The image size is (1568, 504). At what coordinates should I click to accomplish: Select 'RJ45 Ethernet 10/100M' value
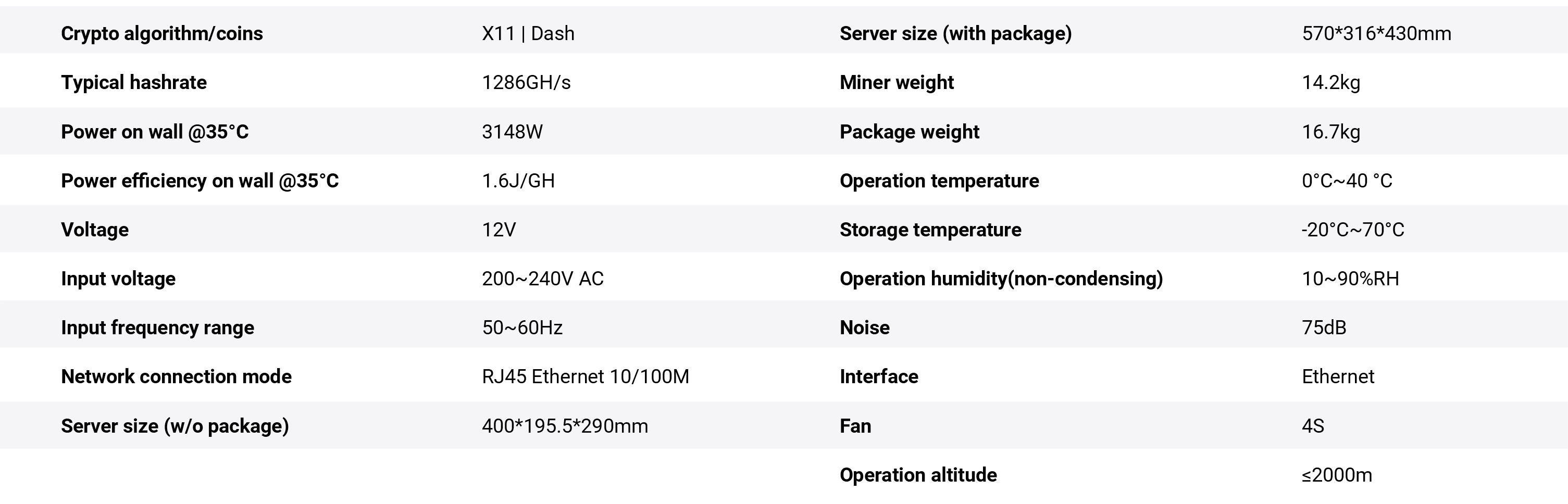pyautogui.click(x=585, y=377)
